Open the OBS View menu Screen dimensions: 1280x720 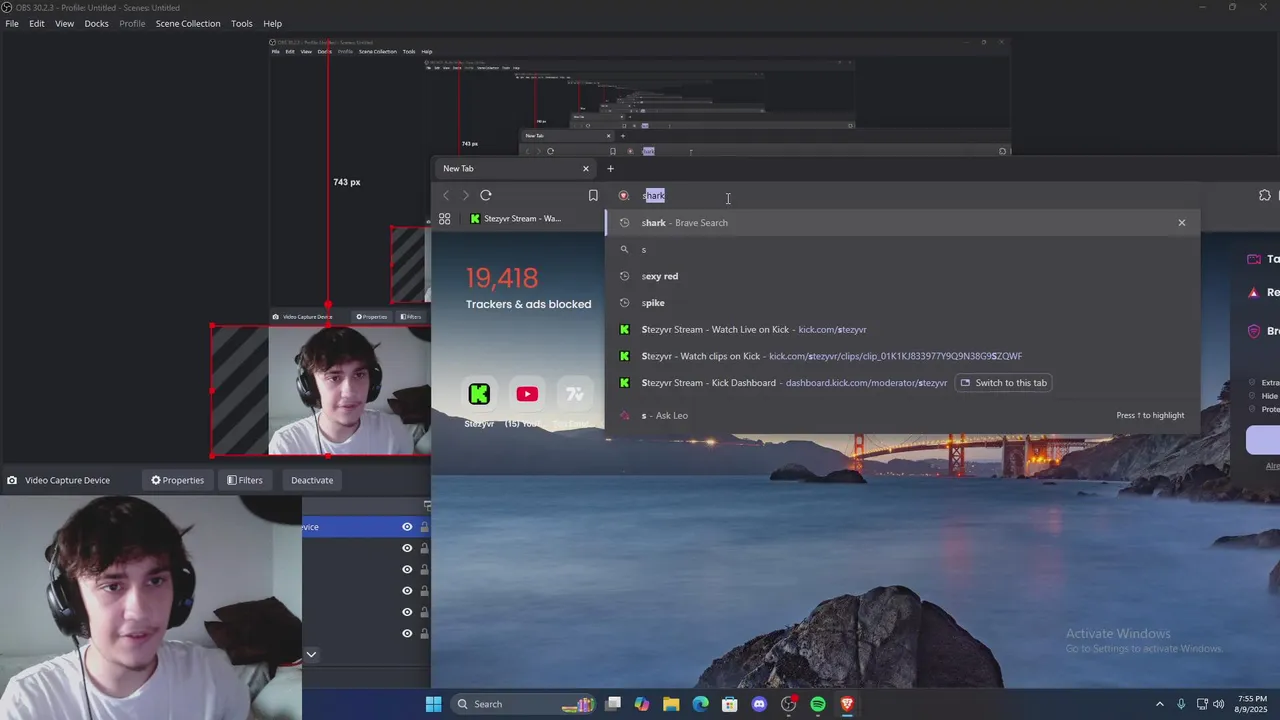64,23
